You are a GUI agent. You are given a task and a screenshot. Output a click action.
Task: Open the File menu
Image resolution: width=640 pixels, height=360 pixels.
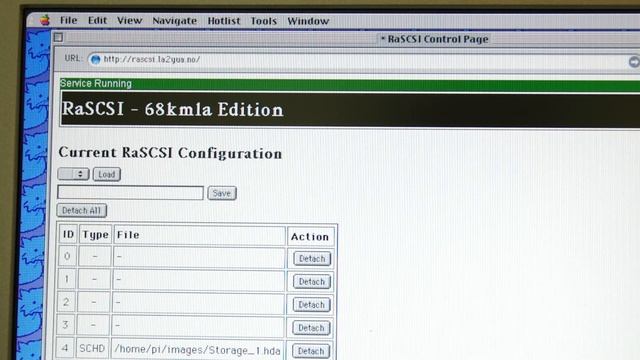(68, 20)
